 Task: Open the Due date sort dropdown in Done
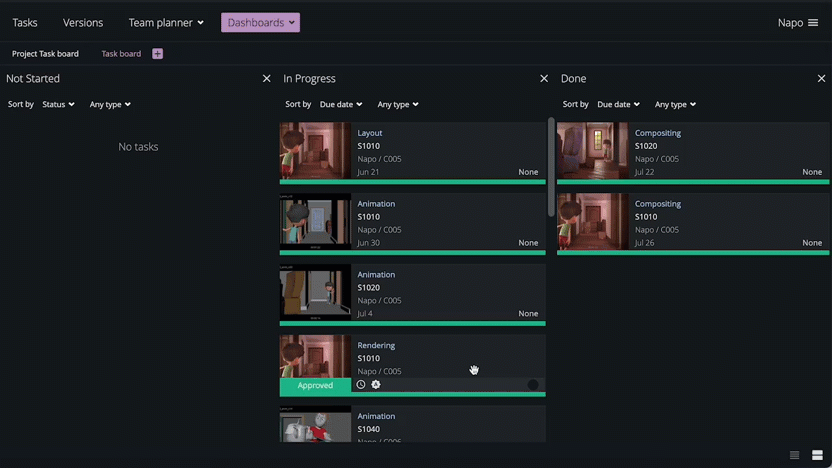pos(618,105)
